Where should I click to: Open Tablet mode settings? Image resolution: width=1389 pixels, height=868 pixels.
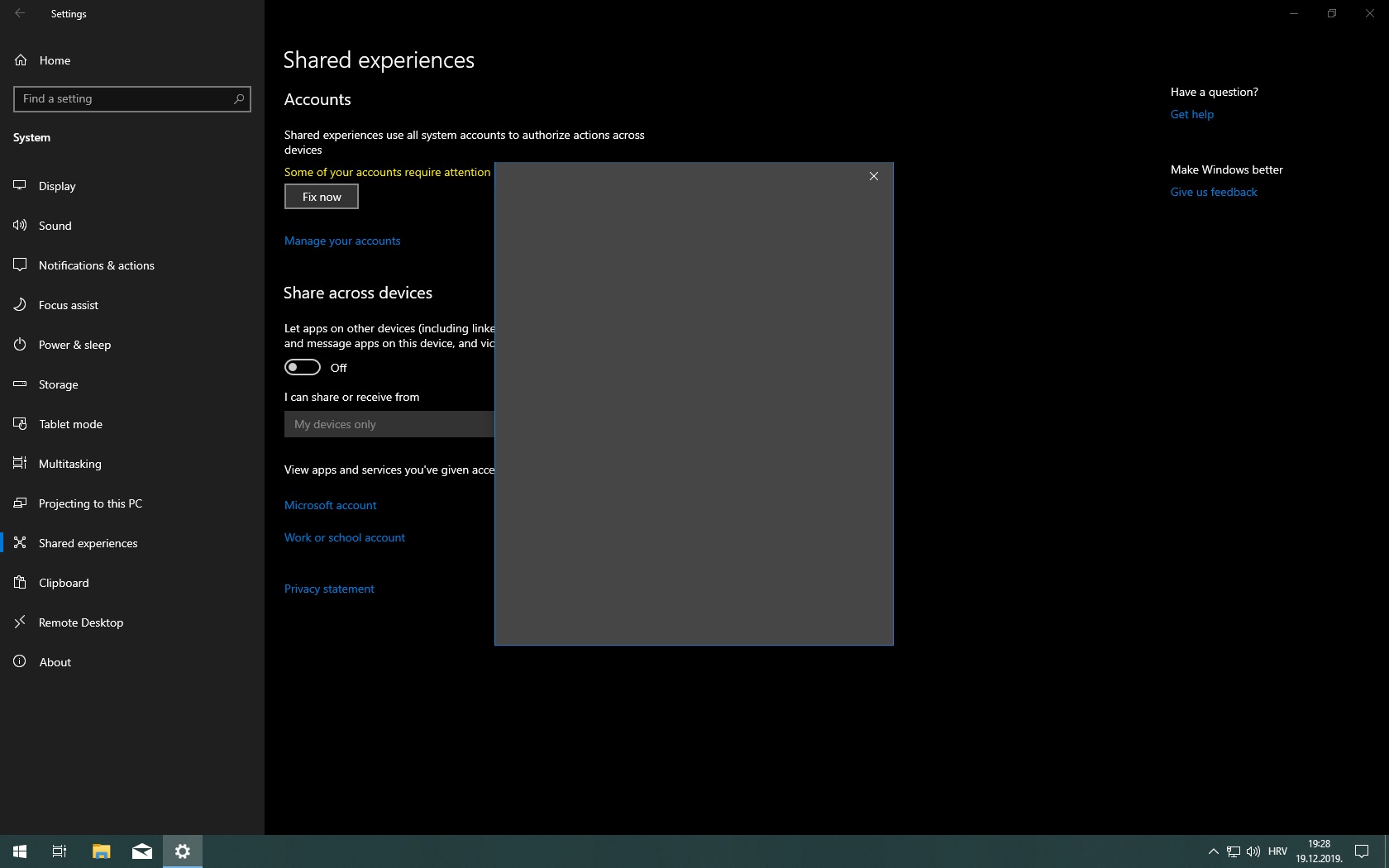pos(70,424)
